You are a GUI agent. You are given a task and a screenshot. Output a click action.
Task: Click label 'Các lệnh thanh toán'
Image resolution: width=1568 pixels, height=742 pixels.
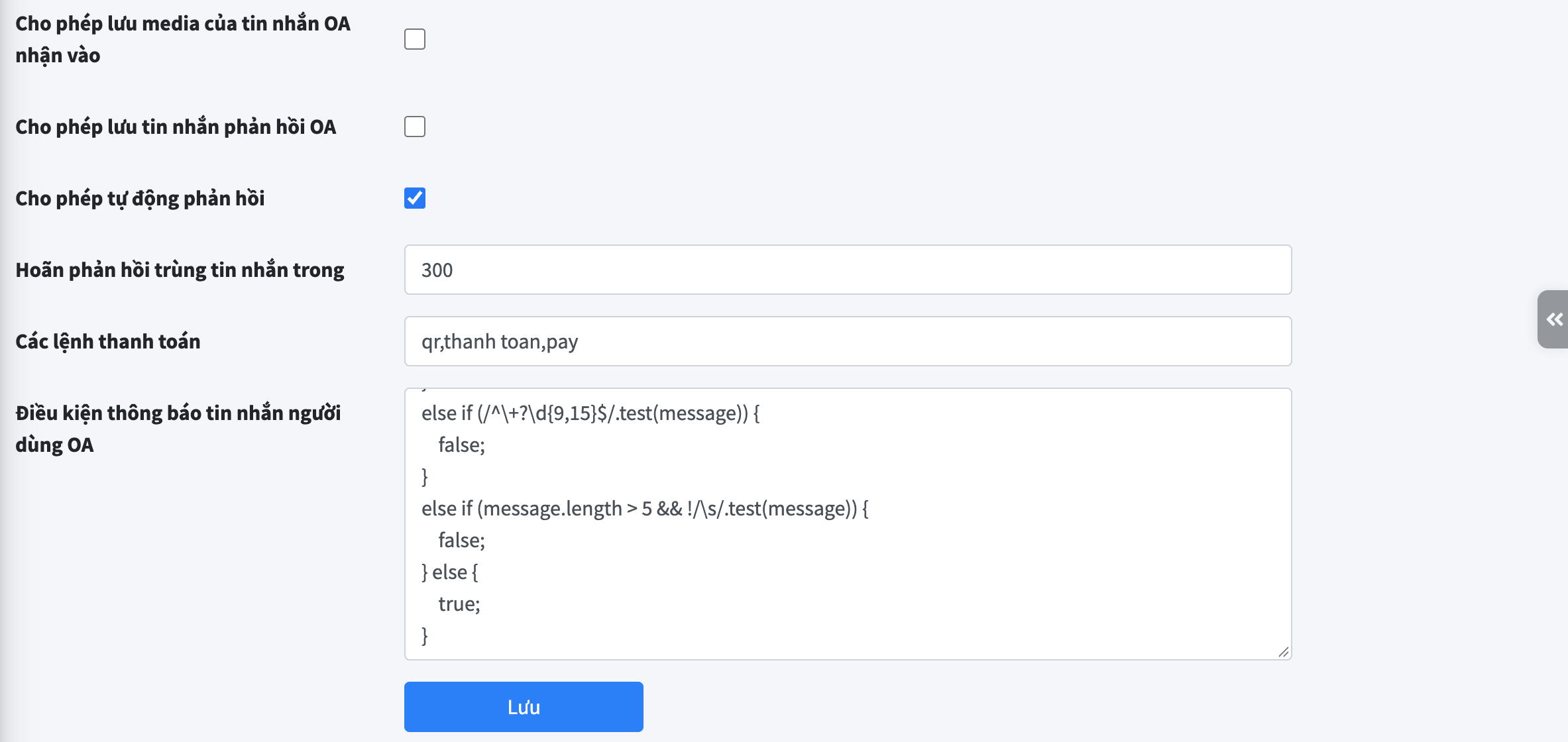tap(108, 341)
